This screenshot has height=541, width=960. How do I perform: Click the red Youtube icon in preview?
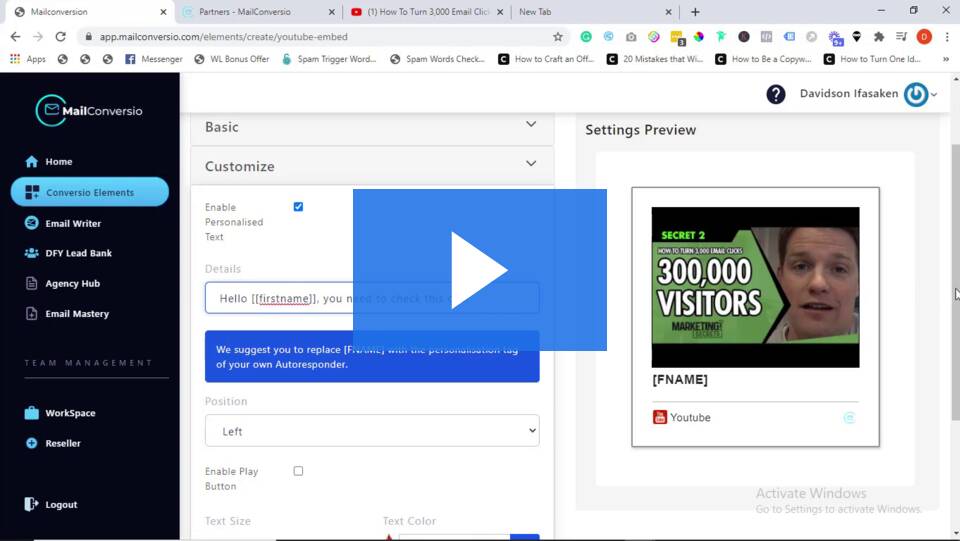pyautogui.click(x=659, y=417)
